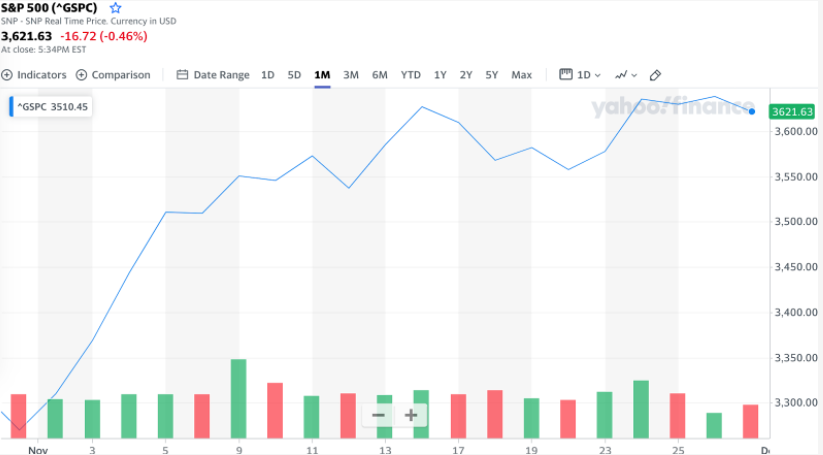The width and height of the screenshot is (823, 455).
Task: Click the star icon to follow S&P 500
Action: [115, 8]
